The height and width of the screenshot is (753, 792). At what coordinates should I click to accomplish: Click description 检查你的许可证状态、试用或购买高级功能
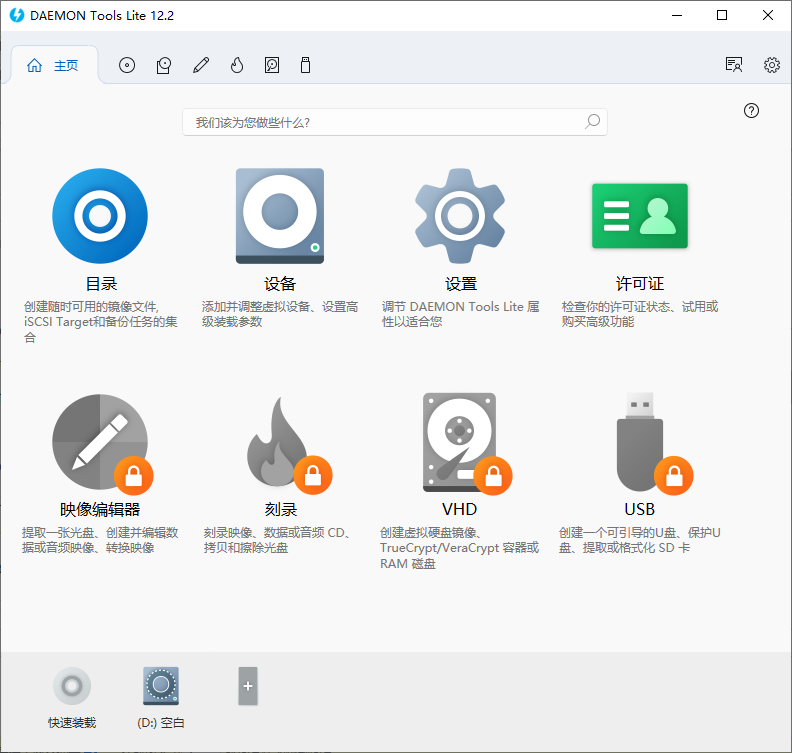(639, 314)
